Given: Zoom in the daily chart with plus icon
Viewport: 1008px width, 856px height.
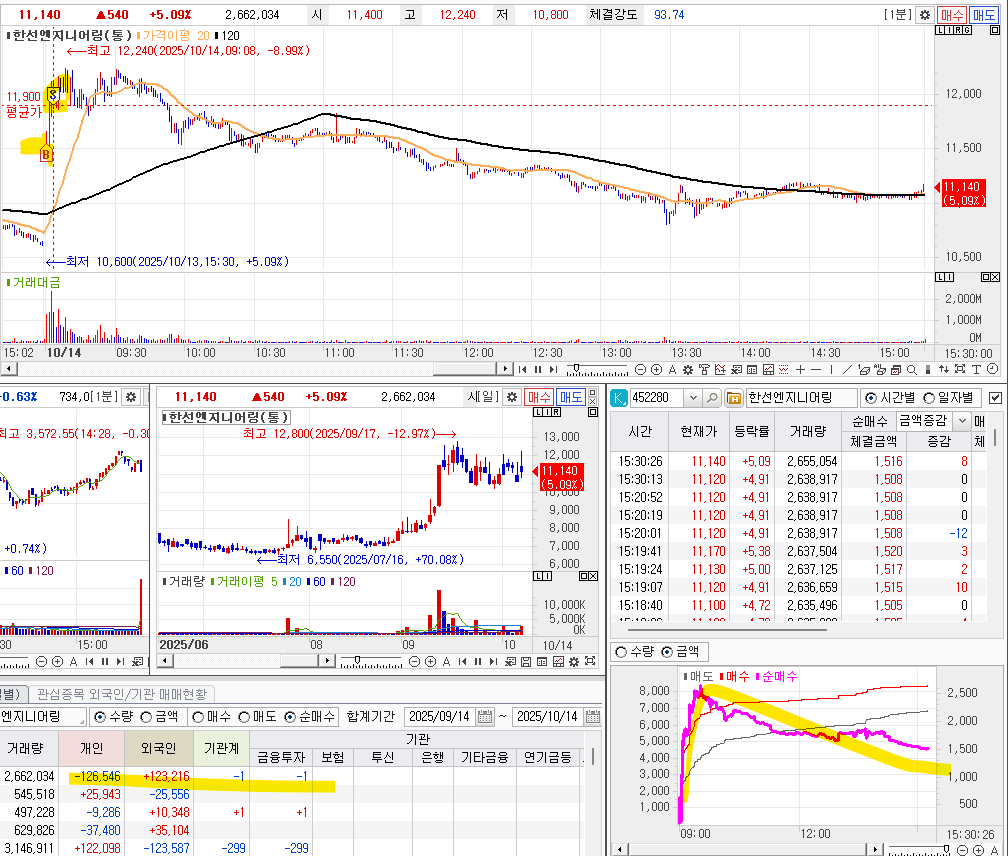Looking at the screenshot, I should coord(430,661).
